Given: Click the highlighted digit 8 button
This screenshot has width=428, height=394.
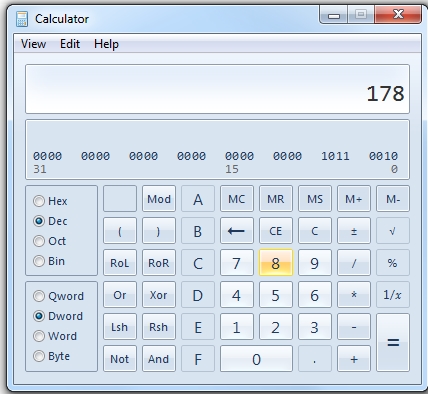Looking at the screenshot, I should coord(276,263).
